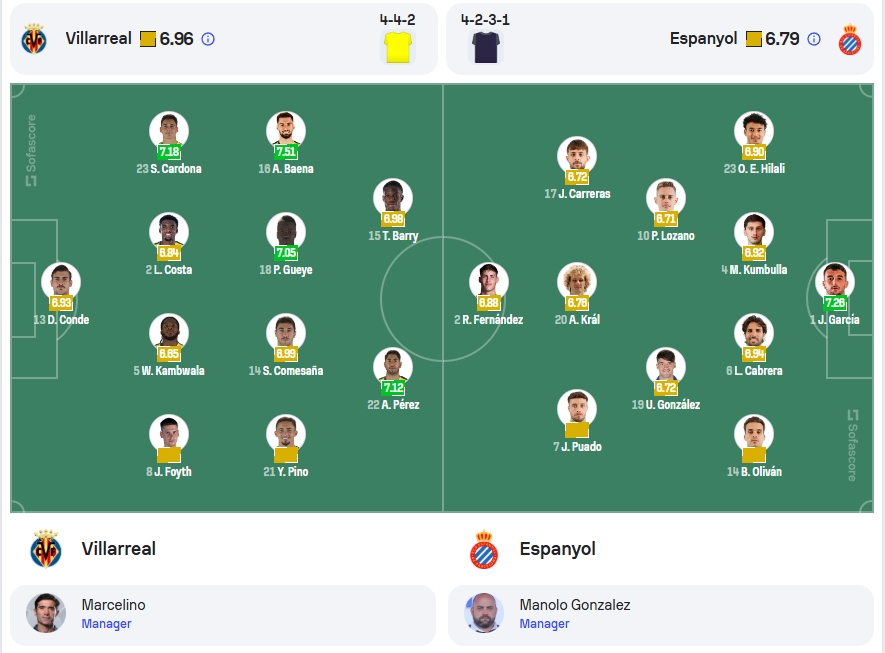Click D. Conde's 6.93 rating badge

pos(61,303)
